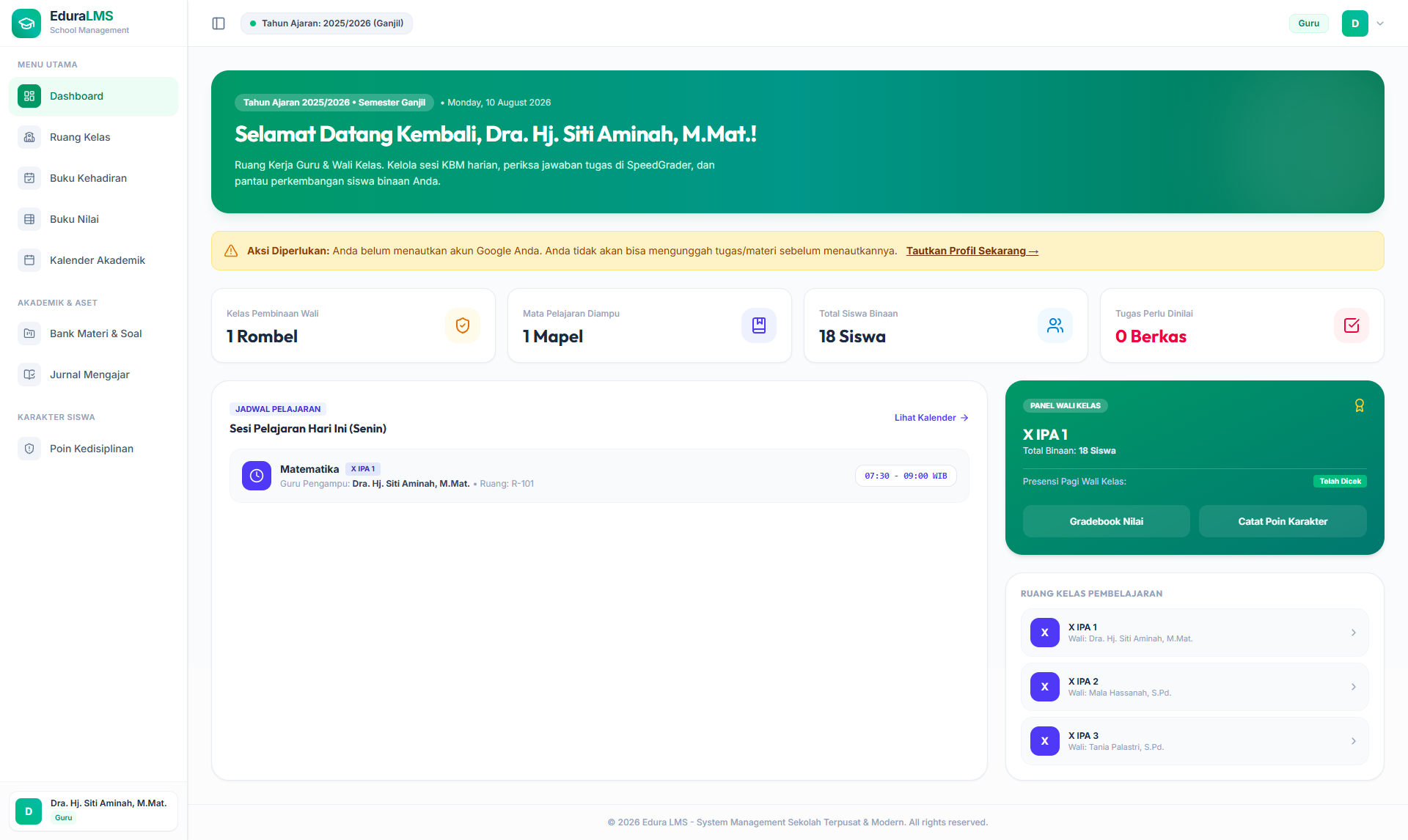Expand X IPA 1 class row chevron
The height and width of the screenshot is (840, 1408).
1354,633
